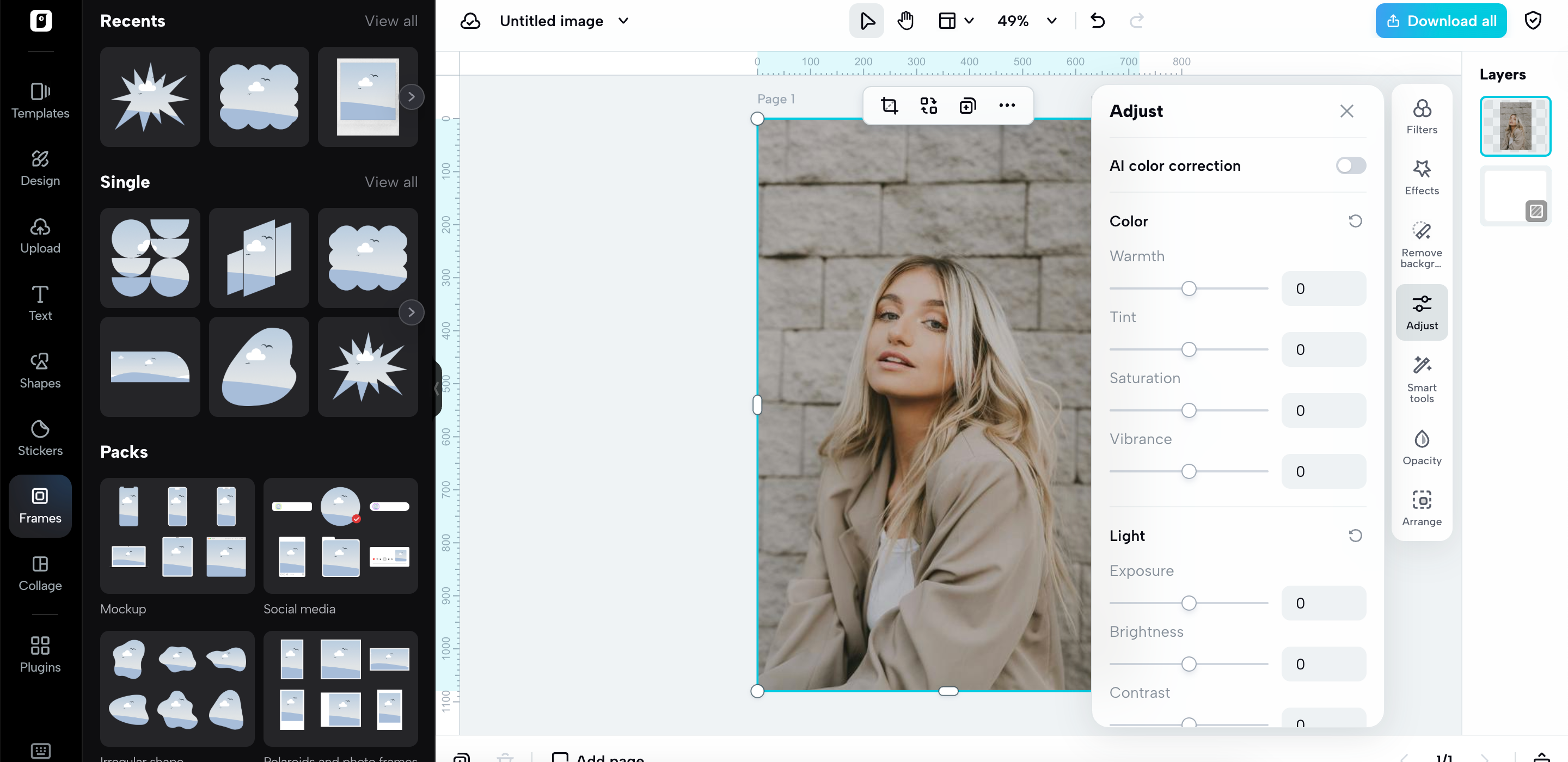Open the Smart tools panel
1568x762 pixels.
[1422, 379]
